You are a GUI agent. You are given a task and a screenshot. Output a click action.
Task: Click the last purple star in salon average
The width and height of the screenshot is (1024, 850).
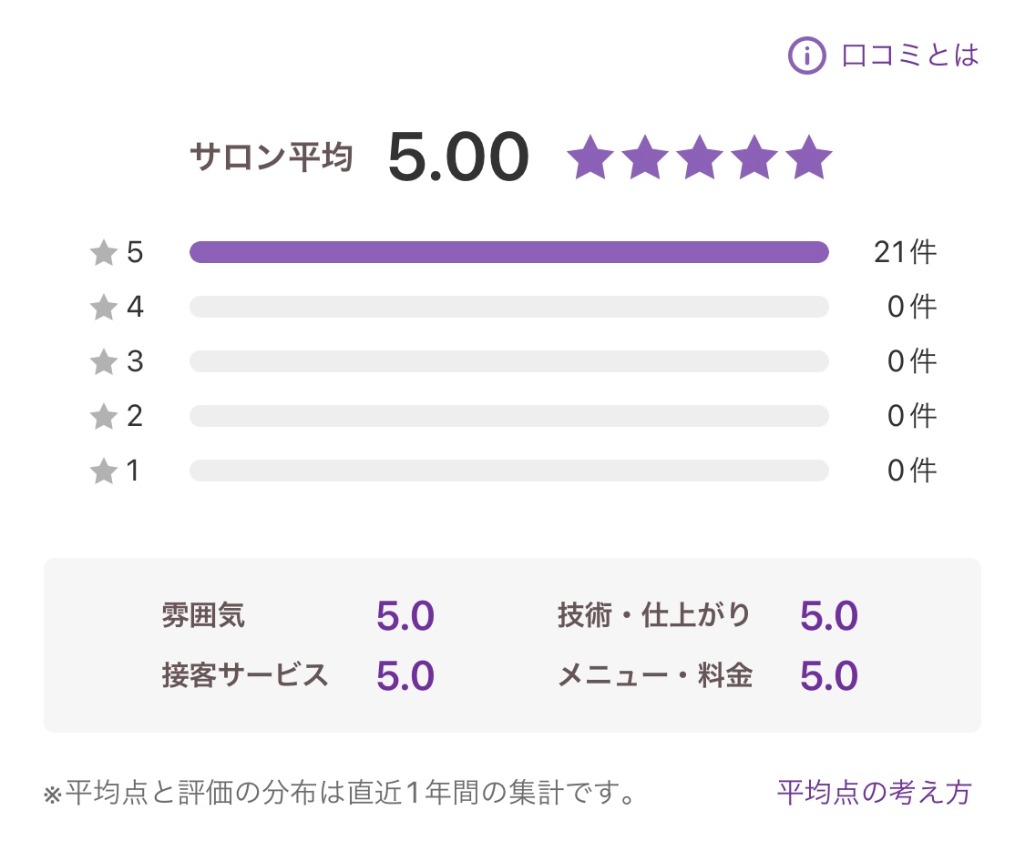pyautogui.click(x=808, y=158)
